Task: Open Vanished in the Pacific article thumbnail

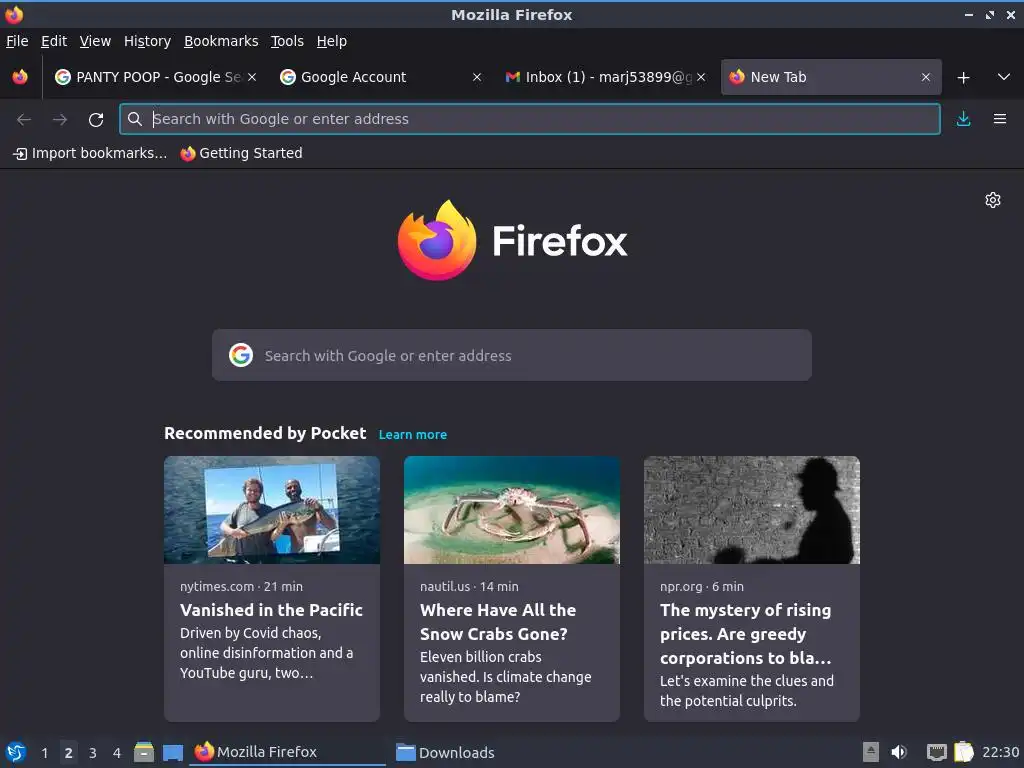Action: pyautogui.click(x=272, y=510)
